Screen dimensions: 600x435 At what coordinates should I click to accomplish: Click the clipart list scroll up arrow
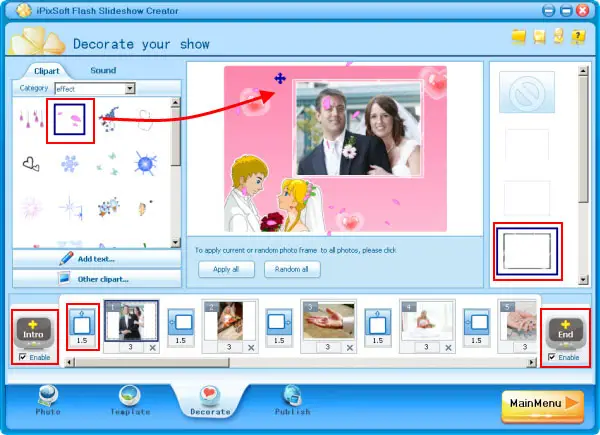point(176,102)
